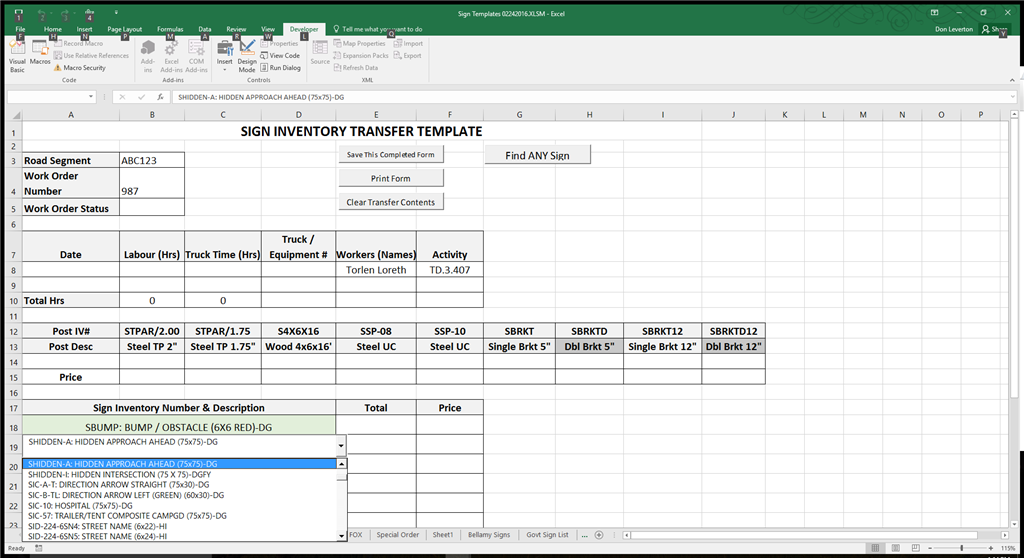Open Excel Add-ins
The height and width of the screenshot is (558, 1024).
[171, 56]
